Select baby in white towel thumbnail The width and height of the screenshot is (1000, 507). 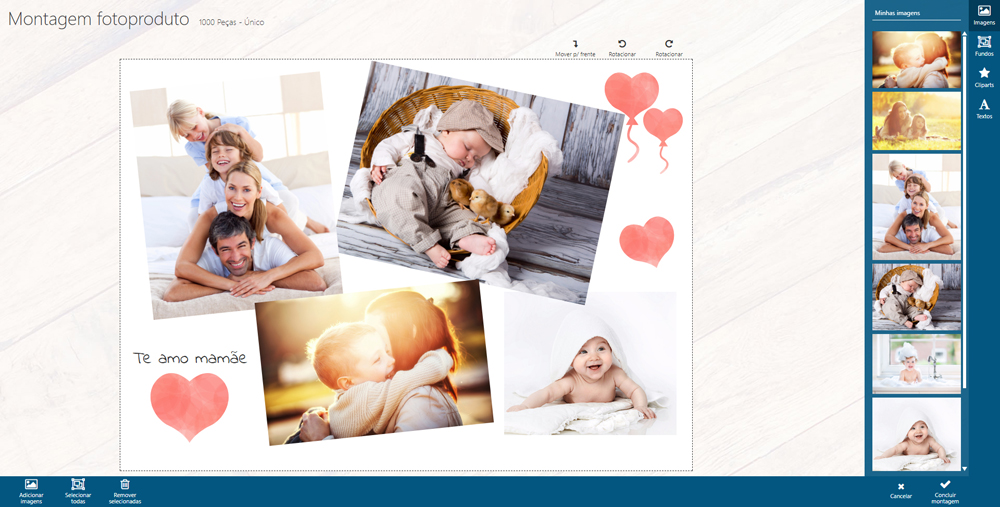pyautogui.click(x=916, y=433)
